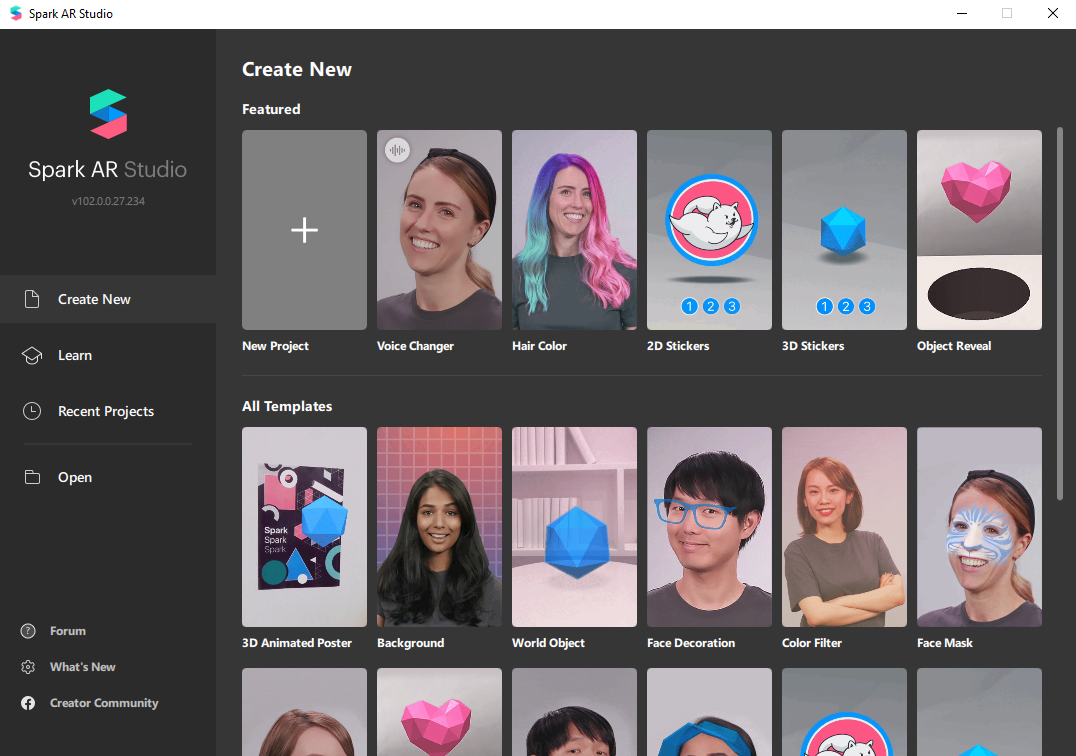Click the World Object label

548,643
